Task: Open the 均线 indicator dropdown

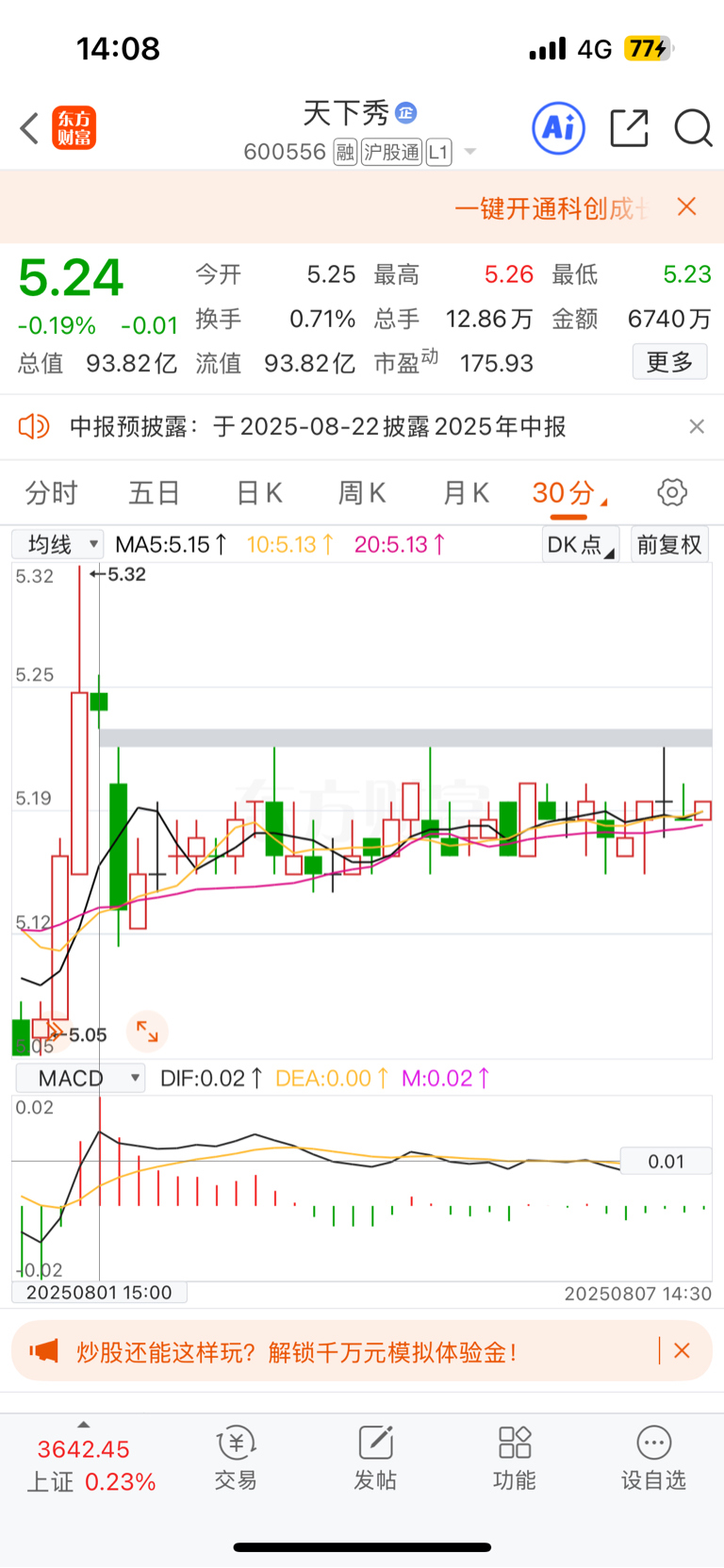Action: click(58, 544)
